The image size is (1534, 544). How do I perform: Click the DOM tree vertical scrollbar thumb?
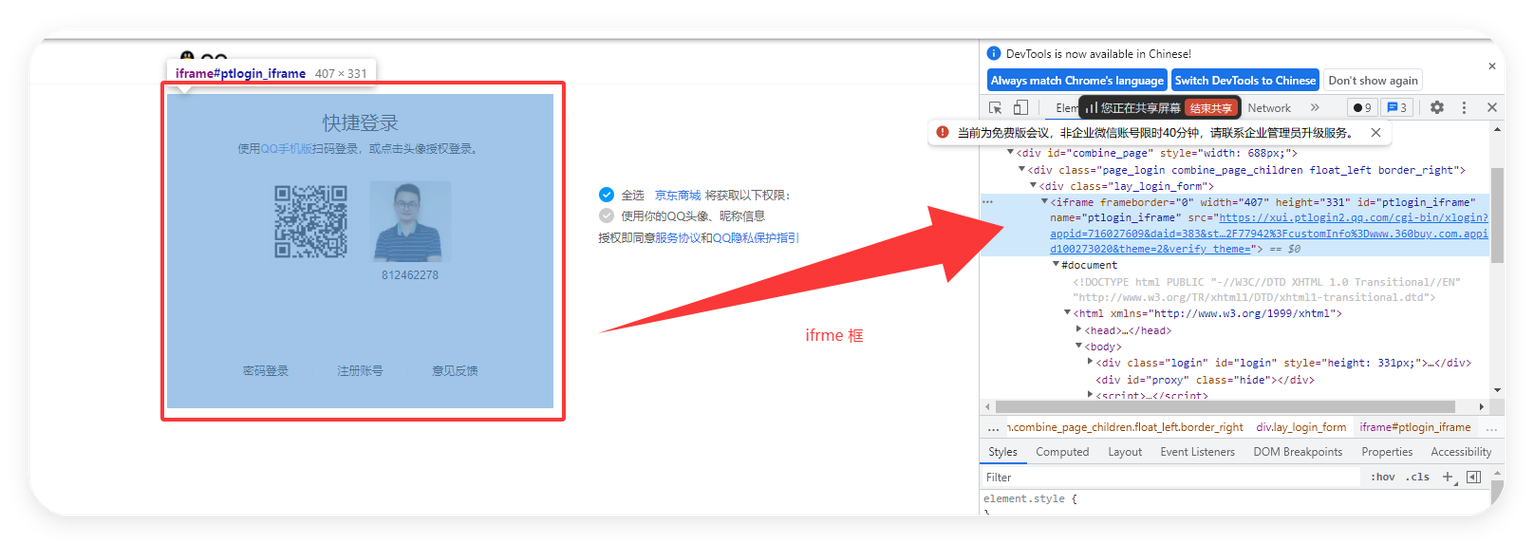(1496, 215)
